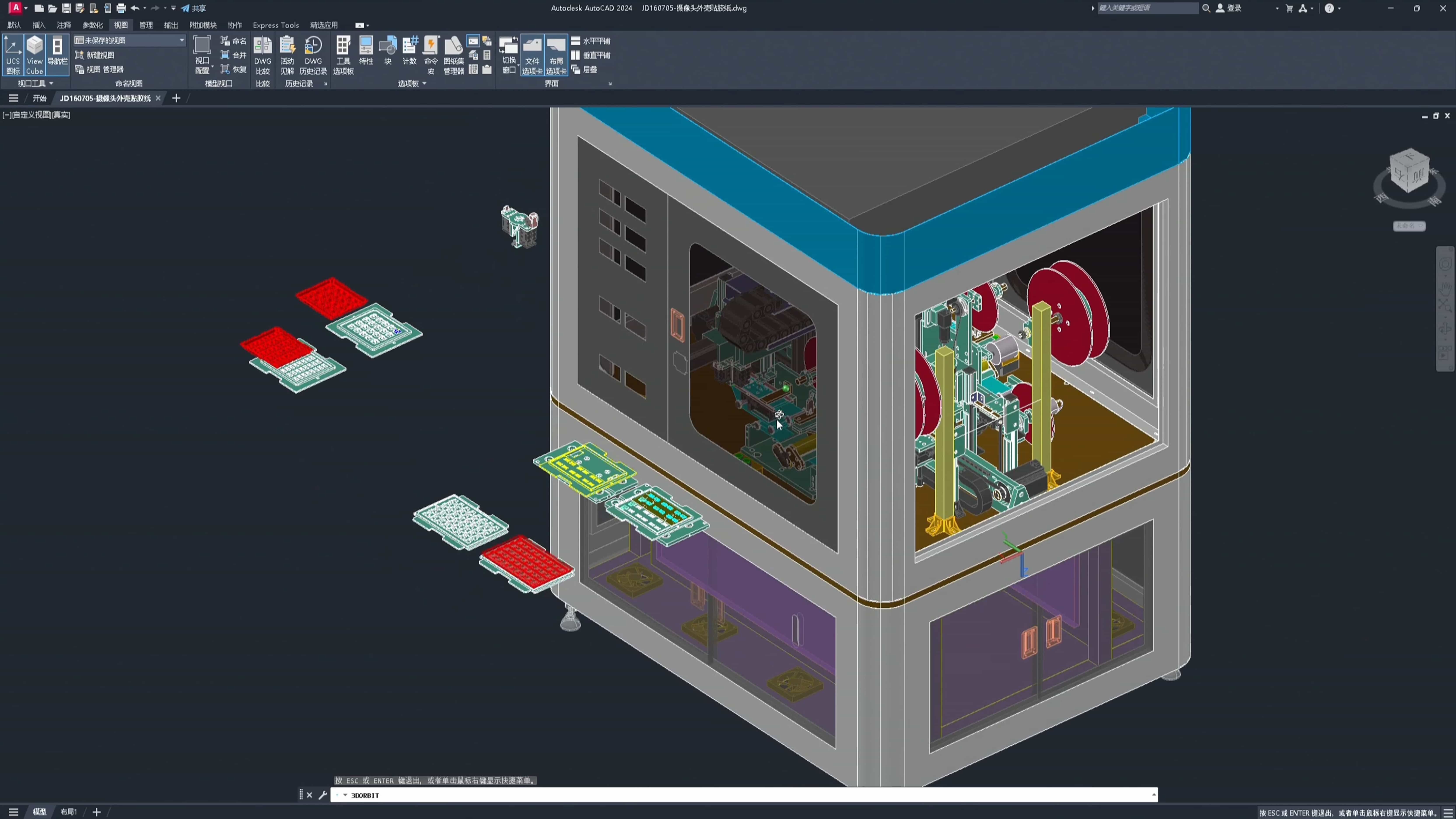
Task: Toggle the UCS 图标 button
Action: (13, 55)
